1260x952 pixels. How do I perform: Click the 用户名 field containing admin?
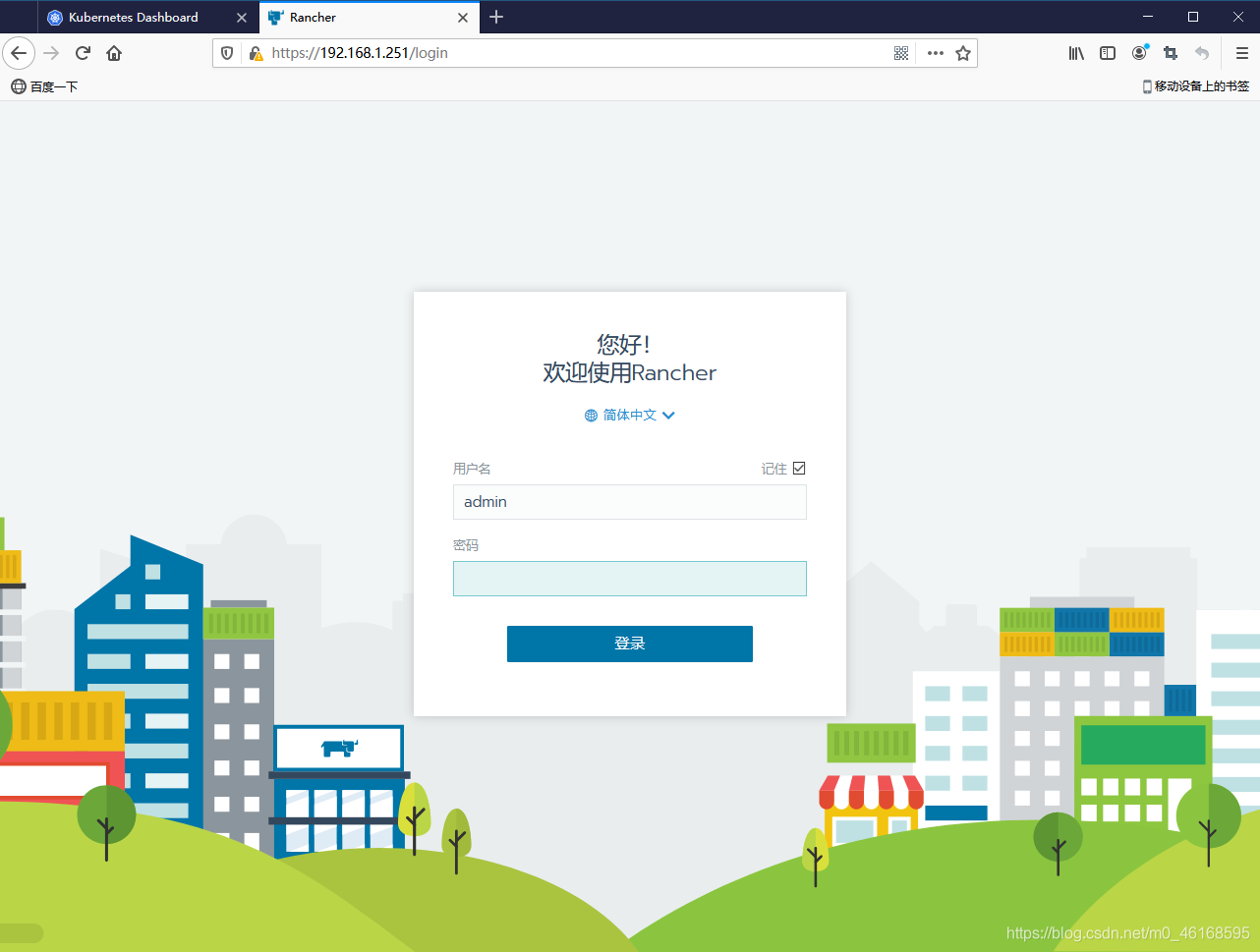[630, 502]
